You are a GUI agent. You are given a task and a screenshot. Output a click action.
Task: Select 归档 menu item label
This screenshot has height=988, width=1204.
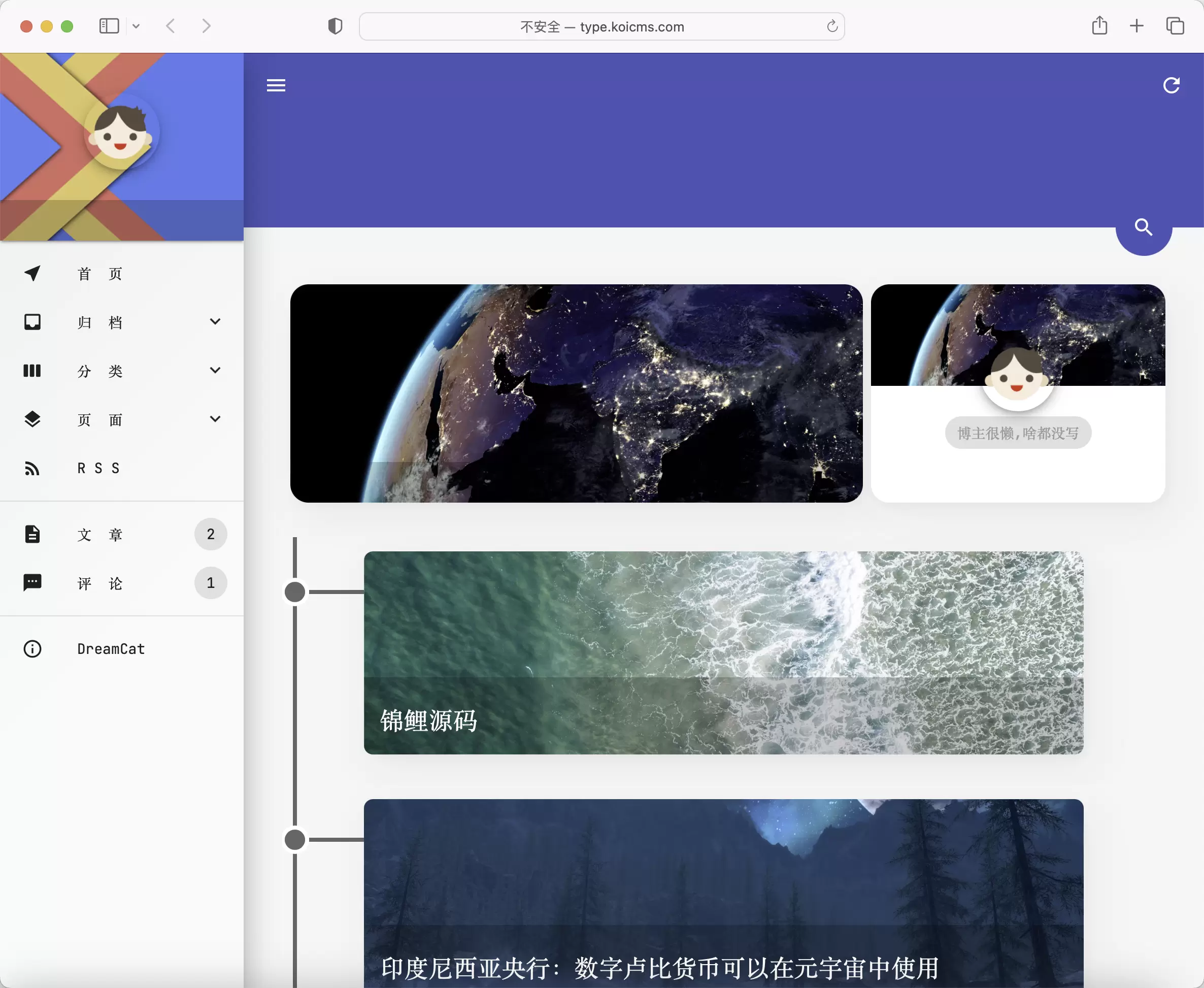tap(99, 323)
